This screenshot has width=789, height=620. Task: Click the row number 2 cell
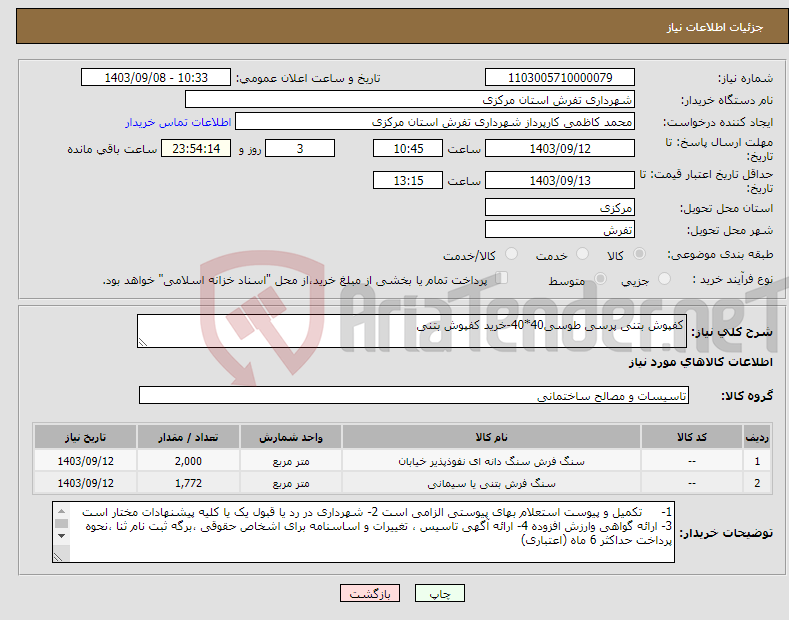pyautogui.click(x=757, y=483)
